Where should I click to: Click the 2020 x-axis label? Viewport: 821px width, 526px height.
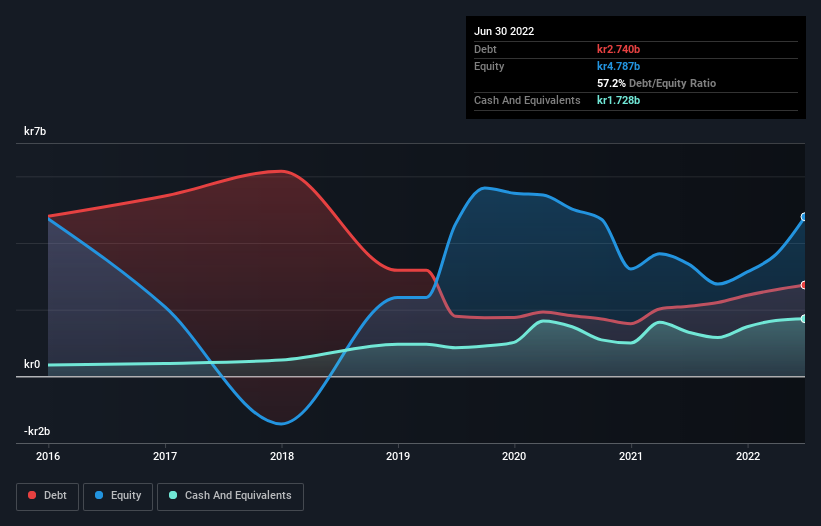pos(514,456)
